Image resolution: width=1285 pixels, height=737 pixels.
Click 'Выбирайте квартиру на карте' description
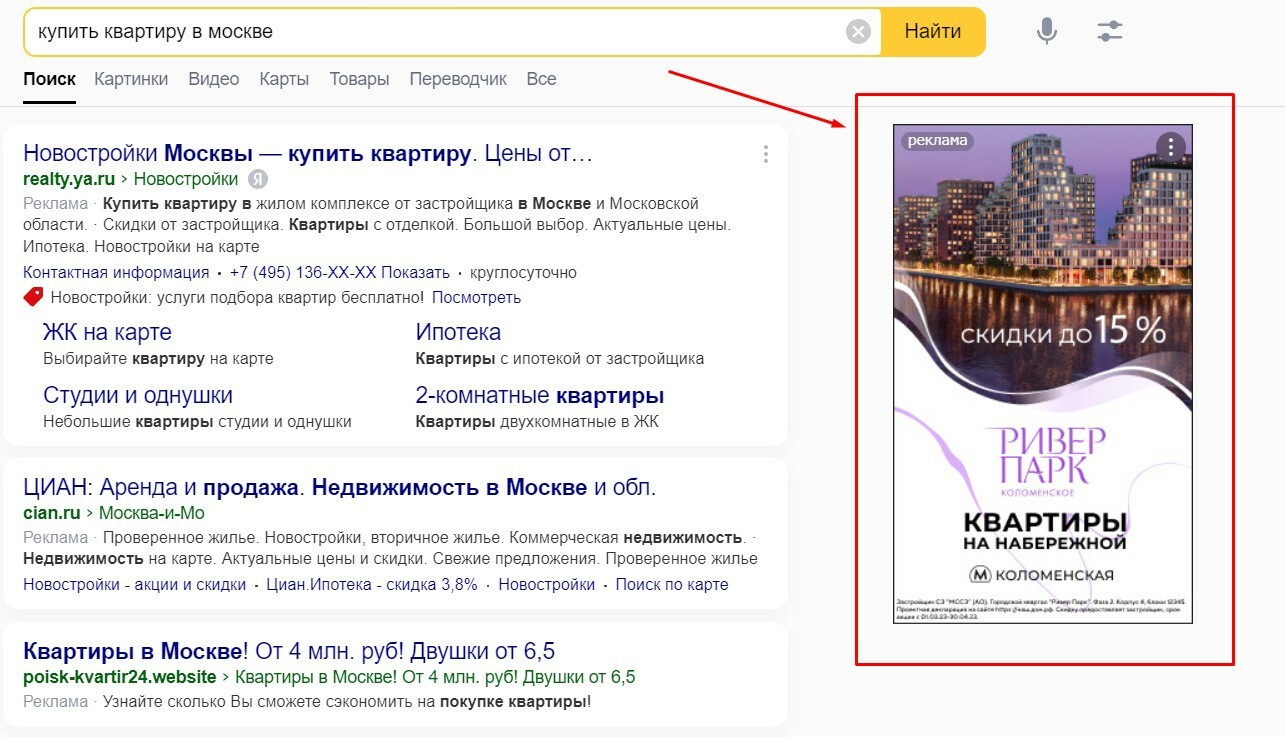point(158,358)
